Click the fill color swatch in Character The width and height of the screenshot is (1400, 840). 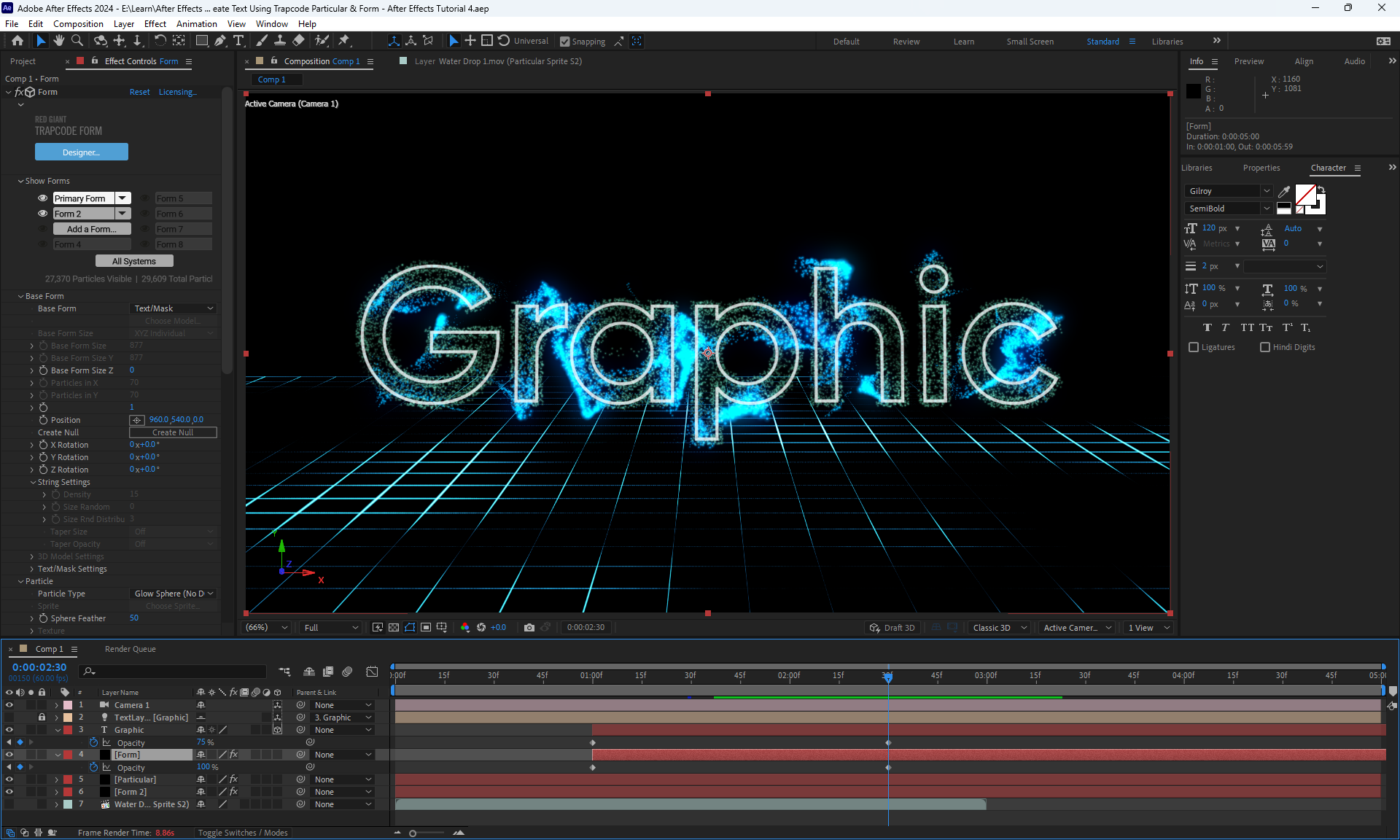(x=1305, y=195)
